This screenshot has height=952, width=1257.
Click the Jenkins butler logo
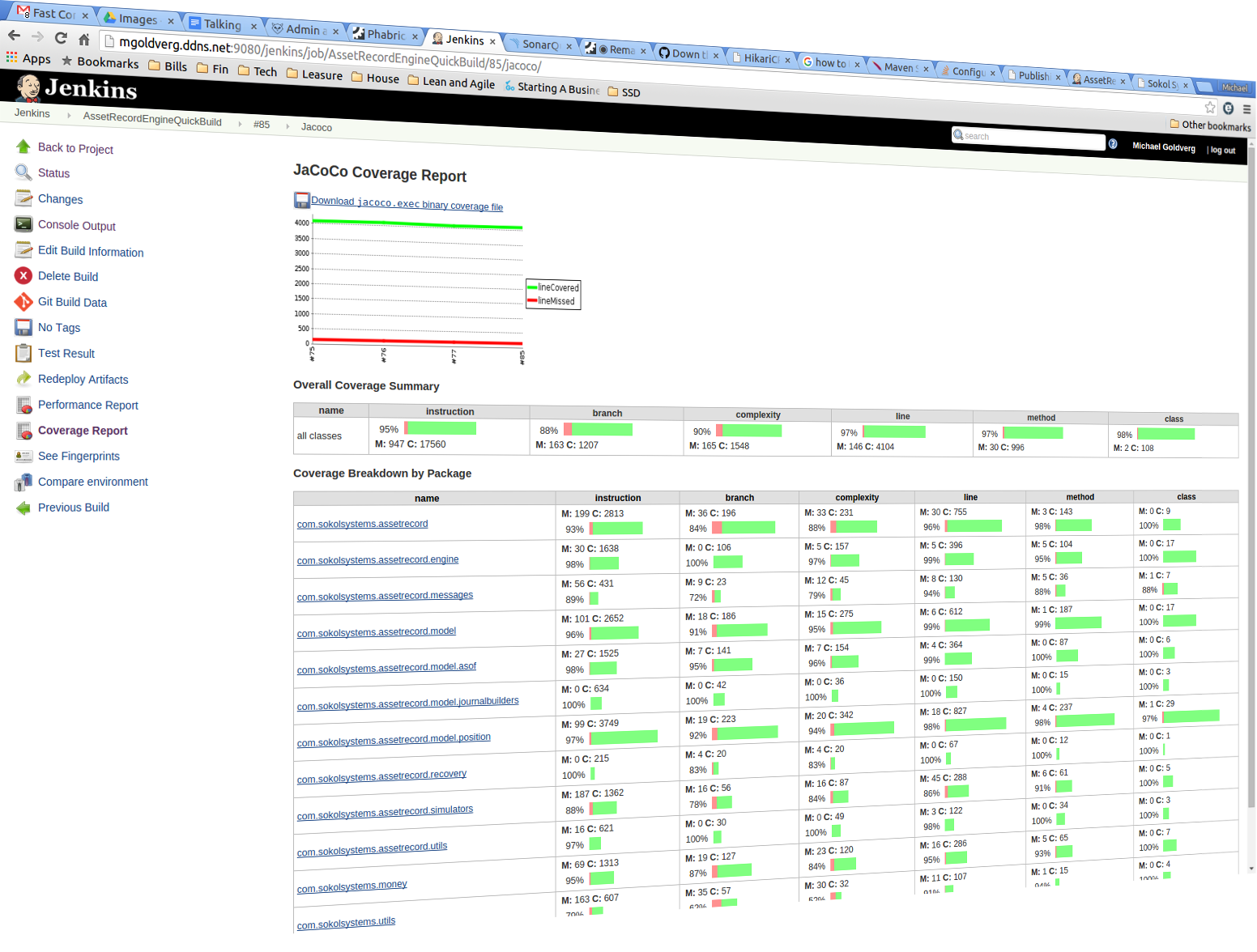(28, 87)
